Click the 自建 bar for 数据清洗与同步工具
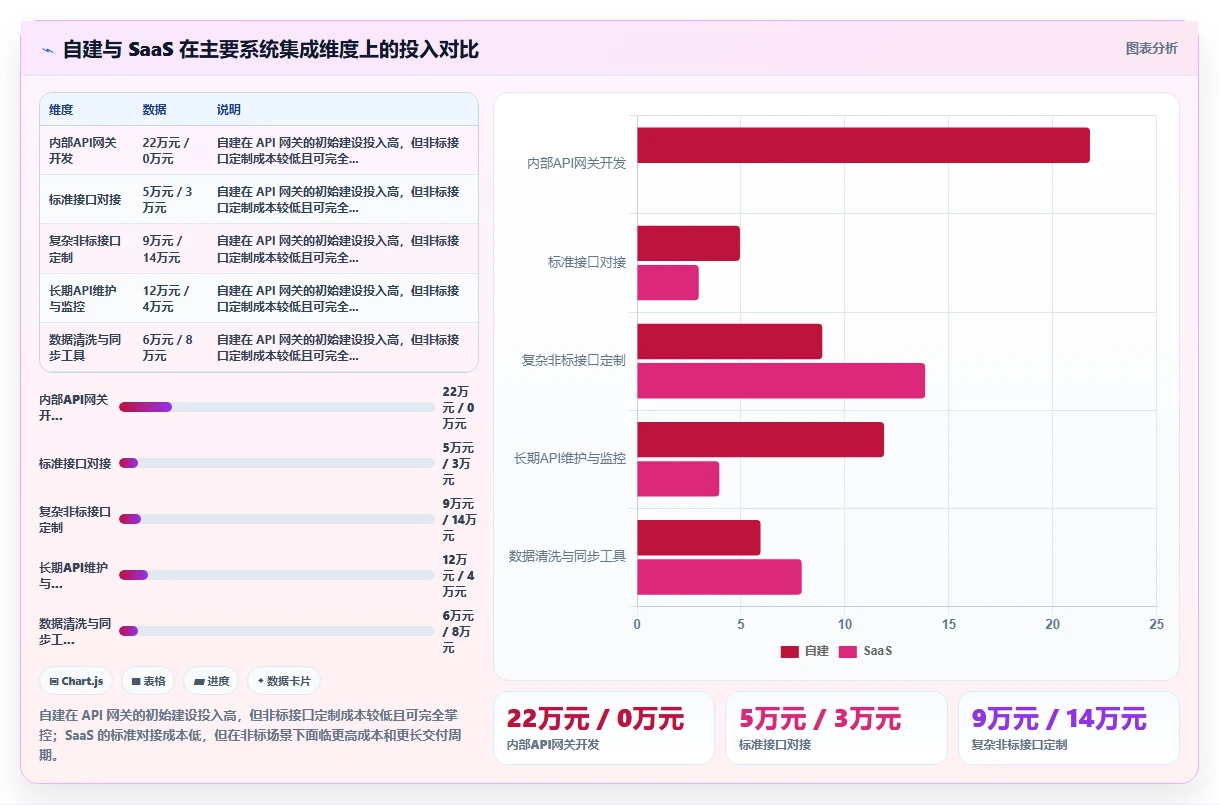Screen dimensions: 1219x805 (699, 537)
